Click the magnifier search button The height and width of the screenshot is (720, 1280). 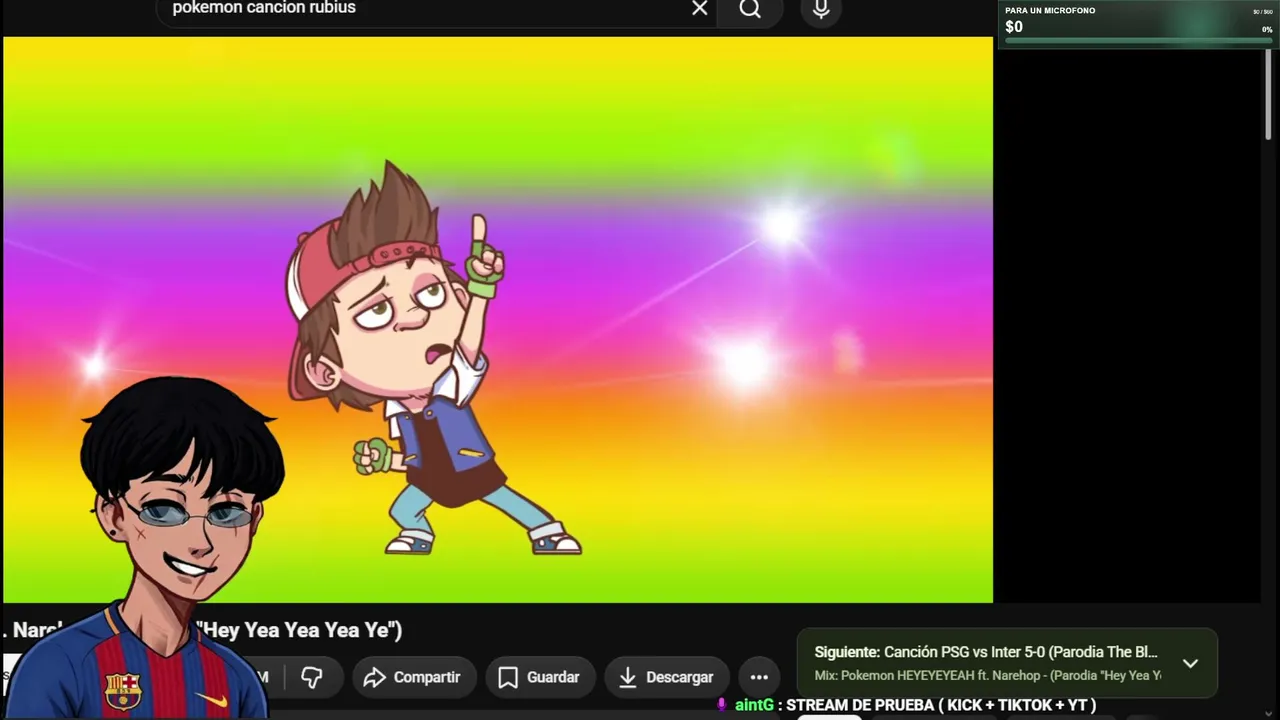[750, 10]
